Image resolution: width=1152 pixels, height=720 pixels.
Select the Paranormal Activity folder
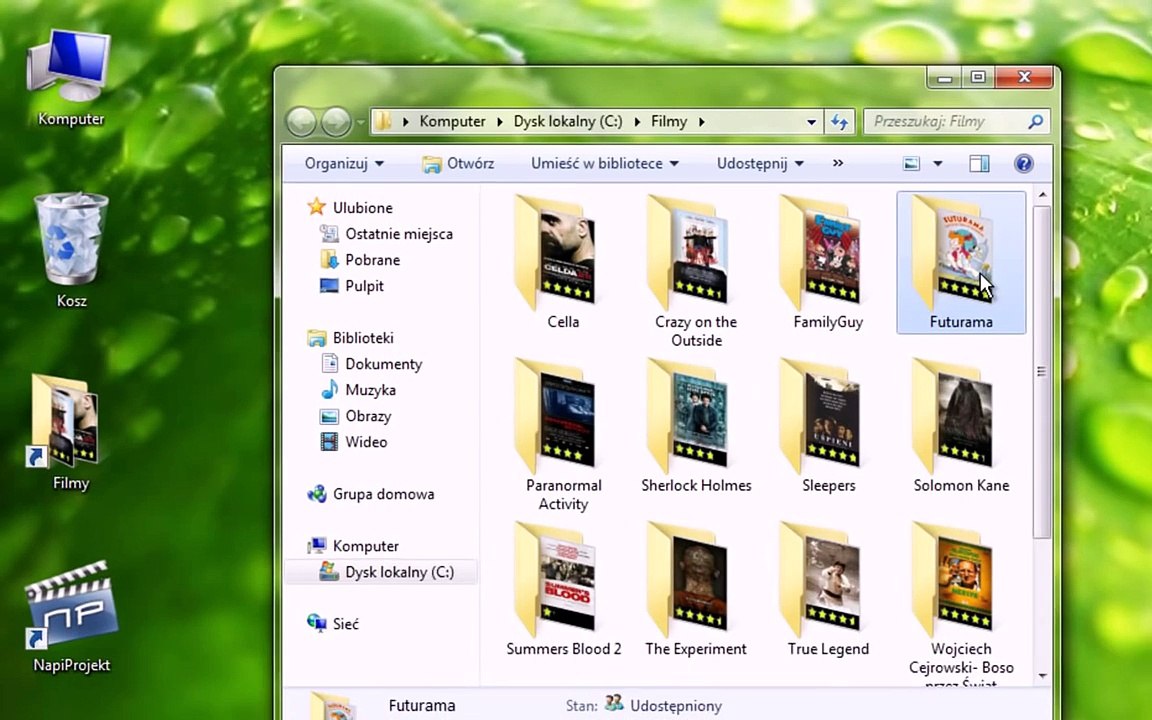coord(563,434)
